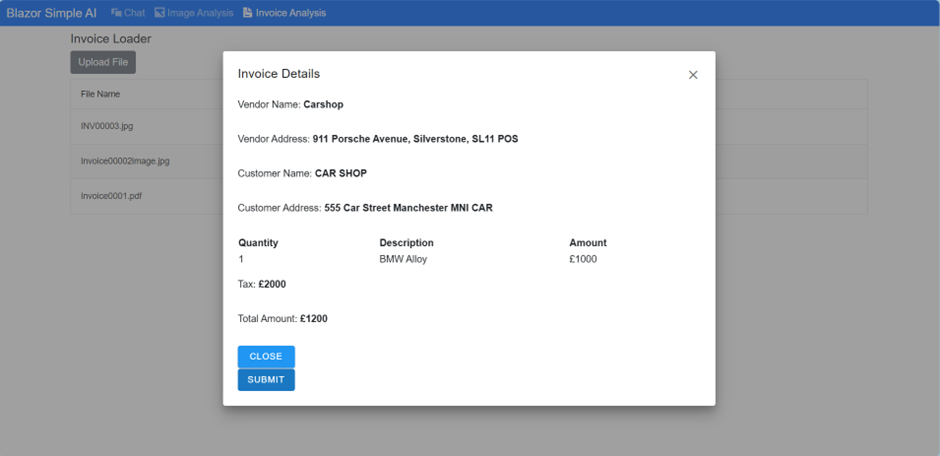Switch to Invoice Analysis tab
The height and width of the screenshot is (456, 940).
[290, 13]
